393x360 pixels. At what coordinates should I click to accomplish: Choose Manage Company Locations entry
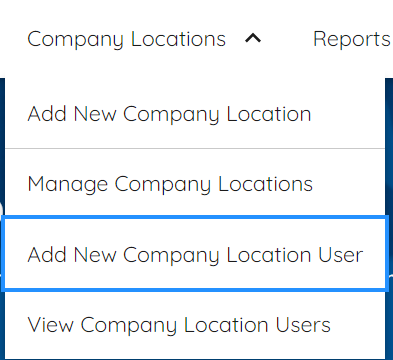[x=195, y=183]
